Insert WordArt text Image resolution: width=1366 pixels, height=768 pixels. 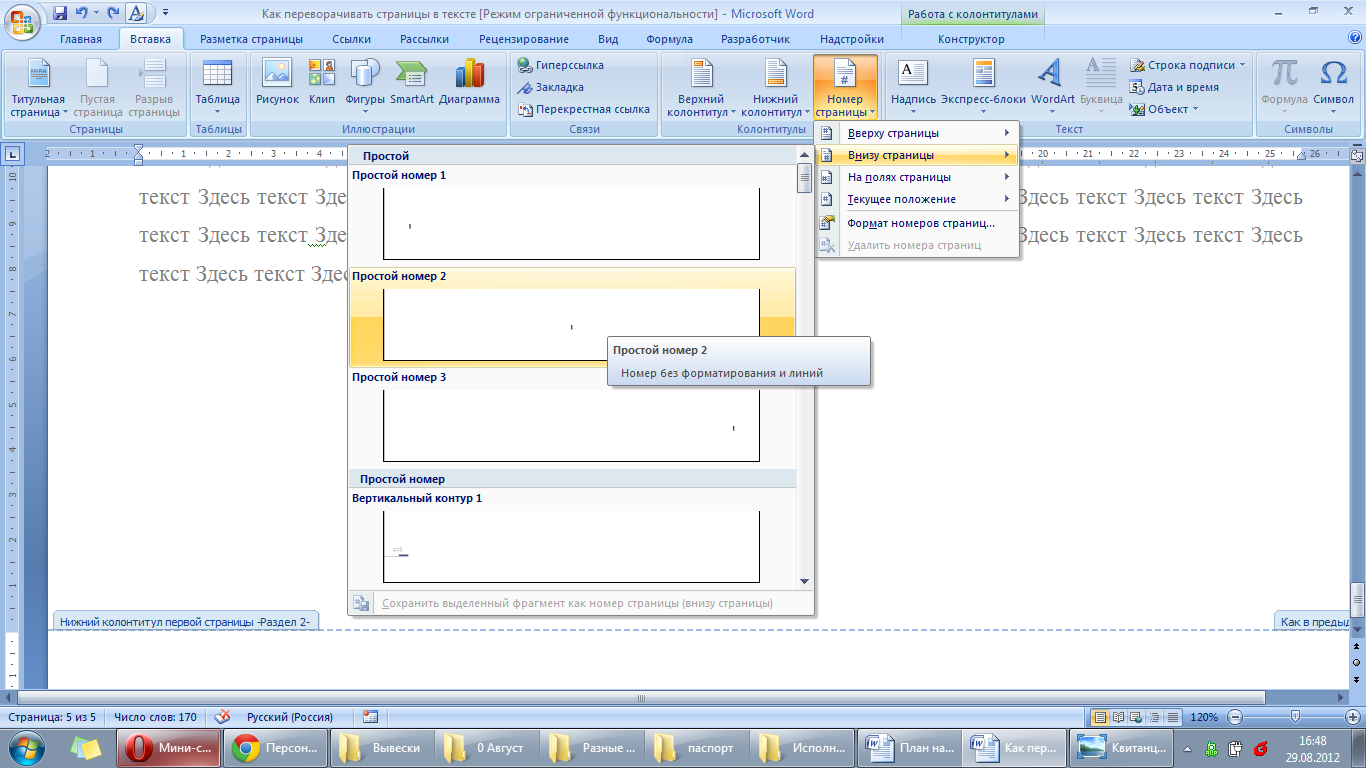[1052, 82]
